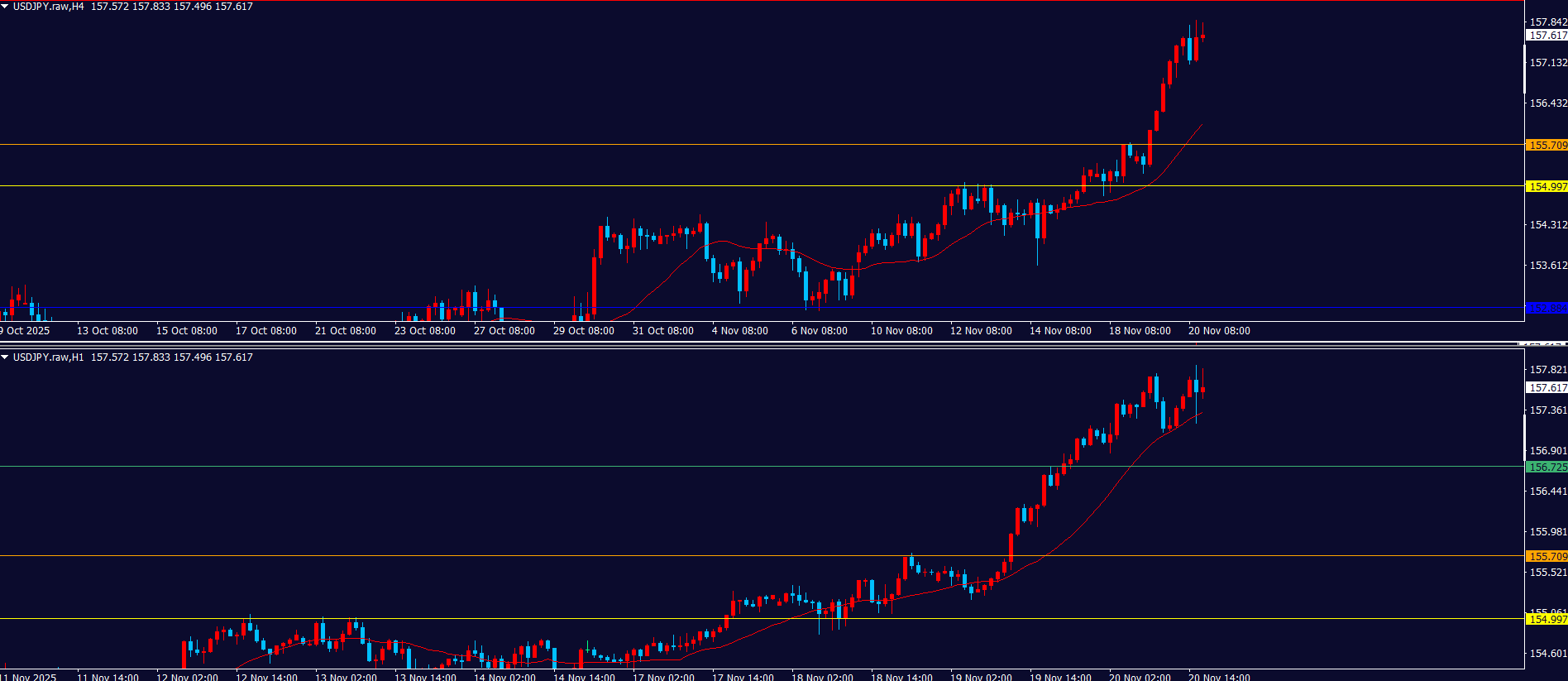Click white 157.617 current price tag on H4
The width and height of the screenshot is (1568, 681).
coord(1546,36)
